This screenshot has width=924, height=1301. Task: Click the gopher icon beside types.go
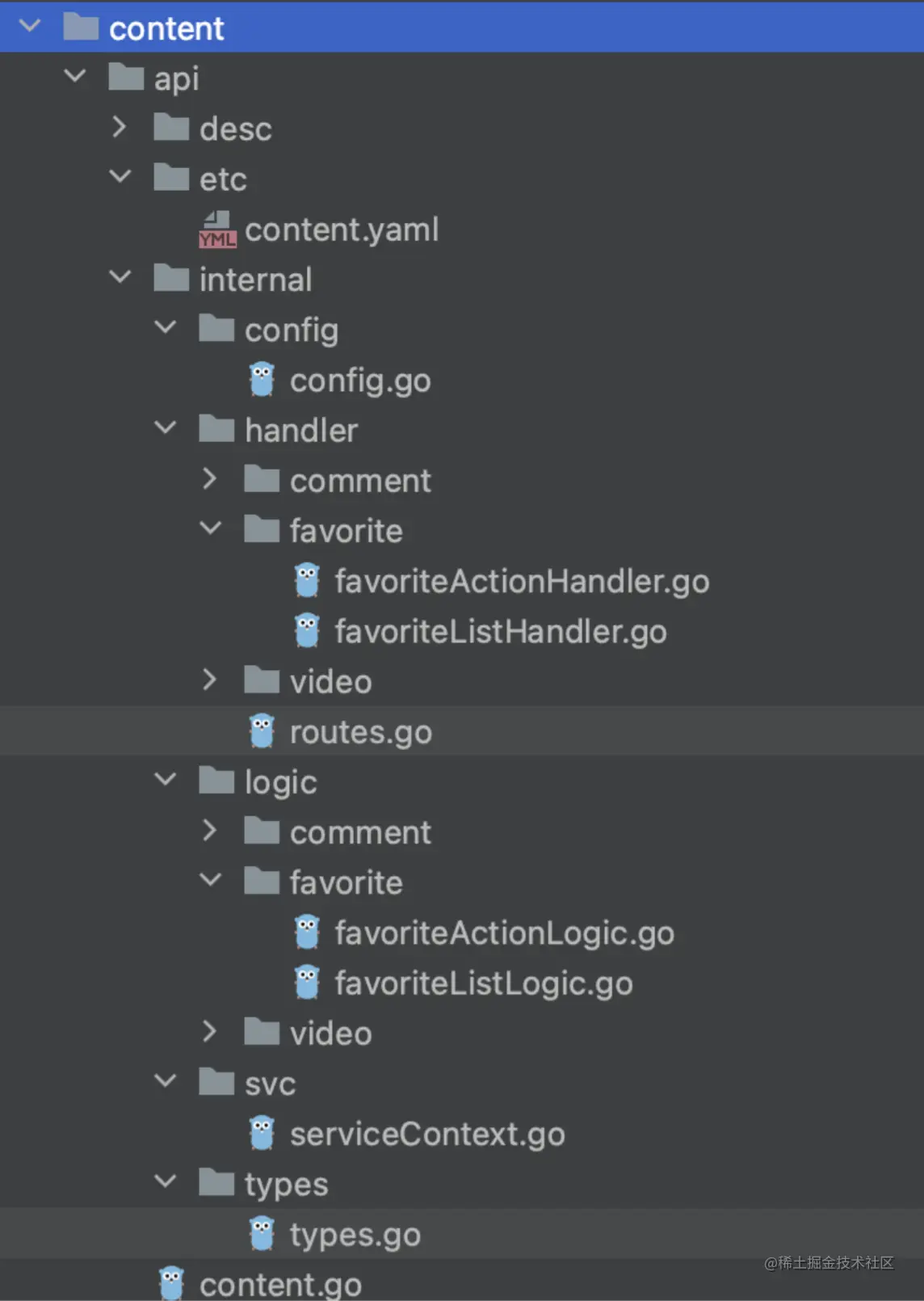pos(262,1234)
